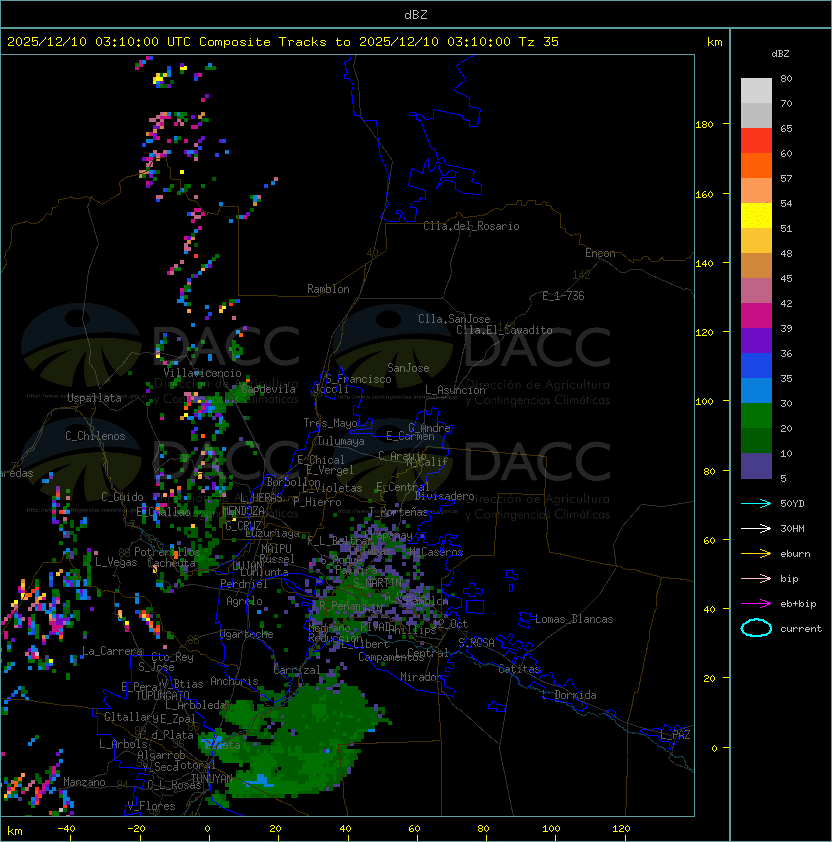The image size is (832, 842).
Task: Click the 'C_Chilenos' place label
Action: (95, 436)
